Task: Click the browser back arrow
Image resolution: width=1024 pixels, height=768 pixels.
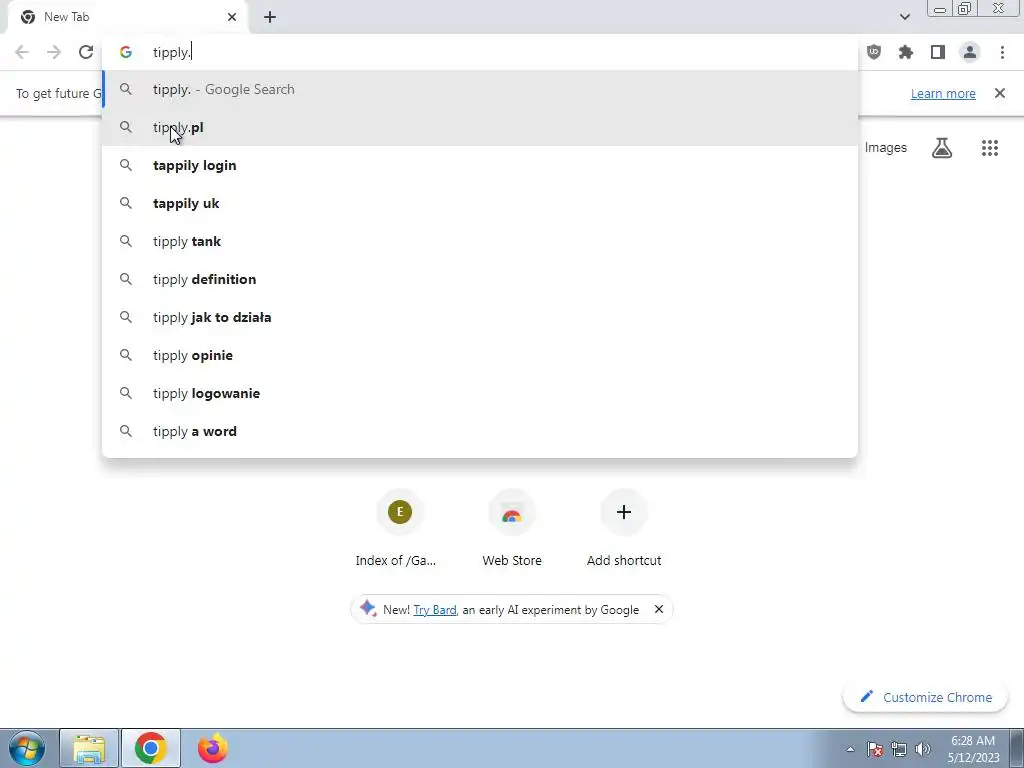Action: click(22, 52)
